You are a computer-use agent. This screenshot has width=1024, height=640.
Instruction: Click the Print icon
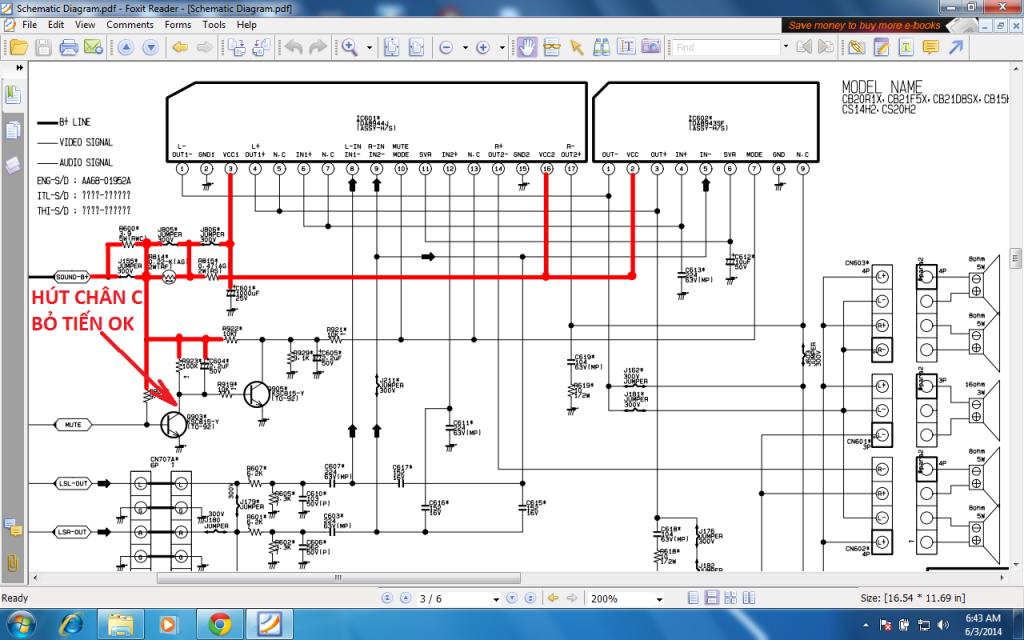69,47
